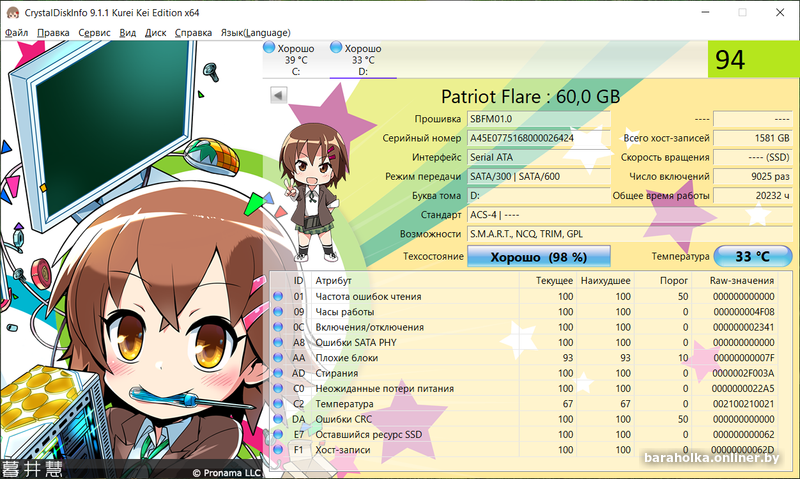Viewport: 800px width, 479px height.
Task: Click the firmware field SBFM01.0
Action: (x=539, y=119)
